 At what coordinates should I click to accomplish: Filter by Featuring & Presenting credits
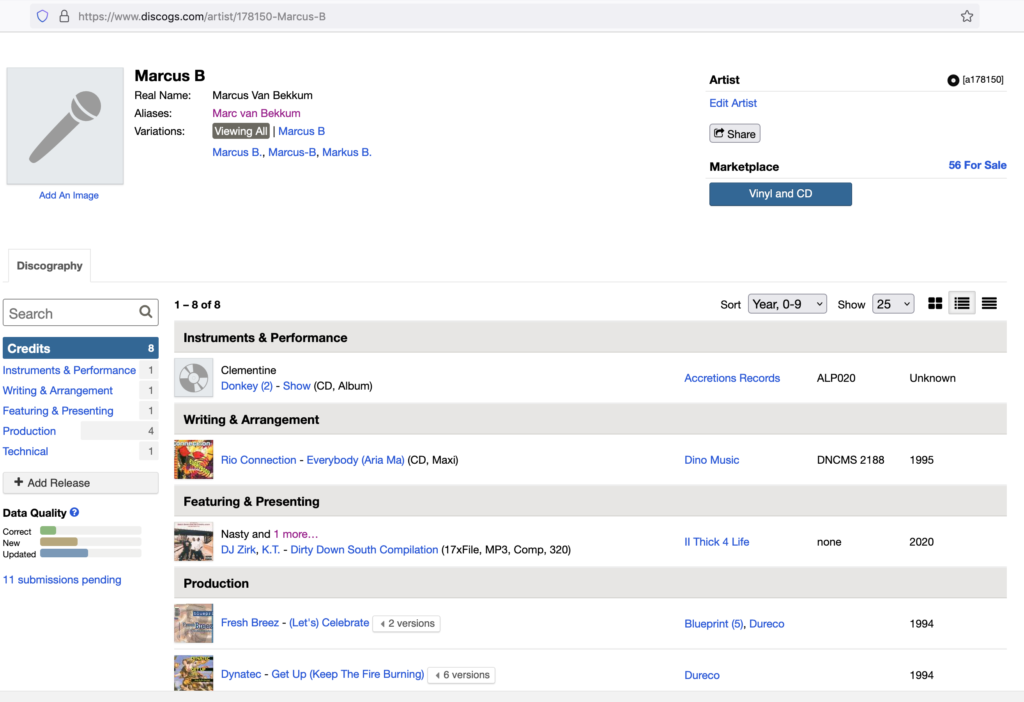pyautogui.click(x=58, y=411)
